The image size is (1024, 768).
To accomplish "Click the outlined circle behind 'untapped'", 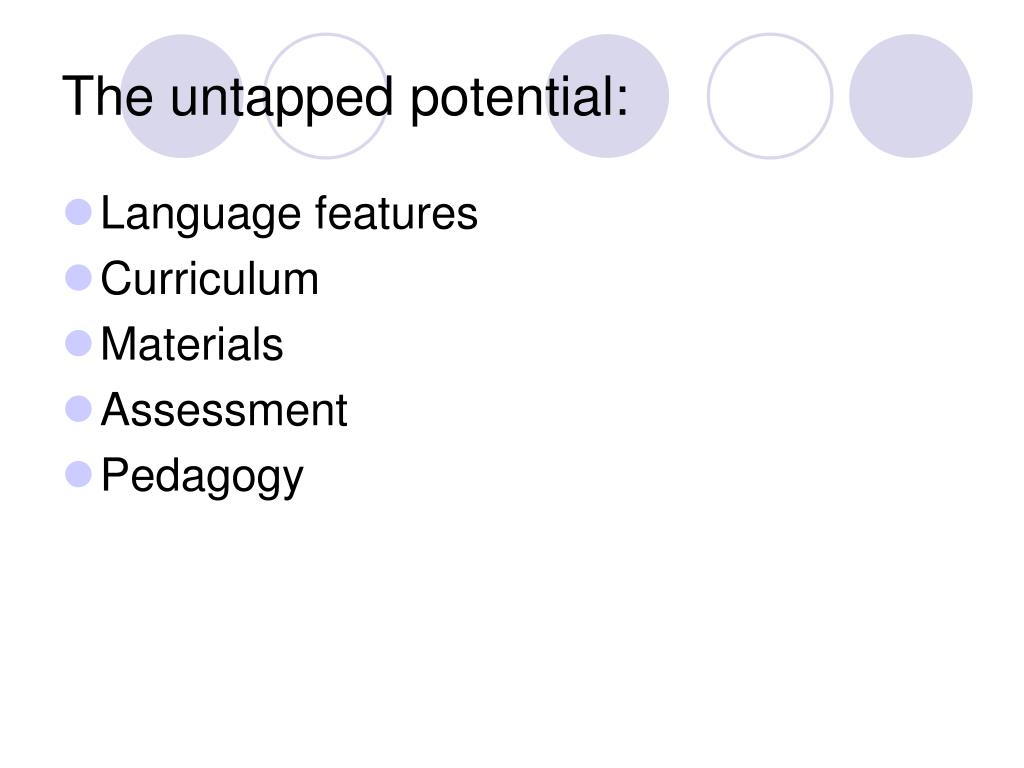I will tap(326, 96).
